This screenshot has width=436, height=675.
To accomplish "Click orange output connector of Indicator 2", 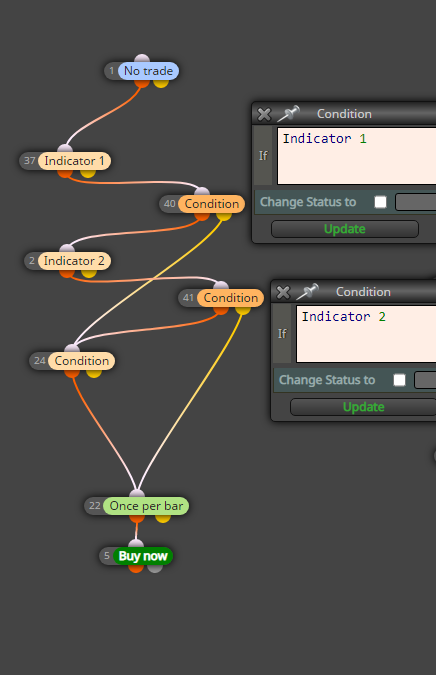I will click(x=67, y=272).
